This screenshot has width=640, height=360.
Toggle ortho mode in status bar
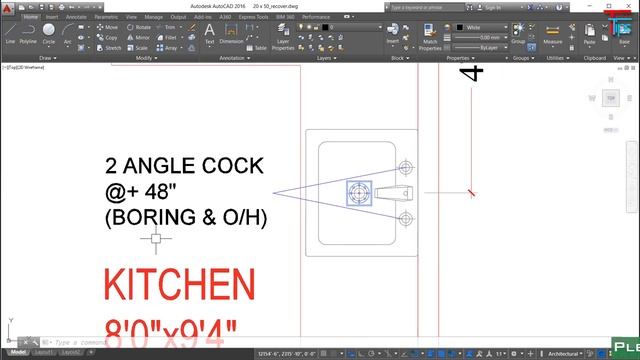point(361,353)
